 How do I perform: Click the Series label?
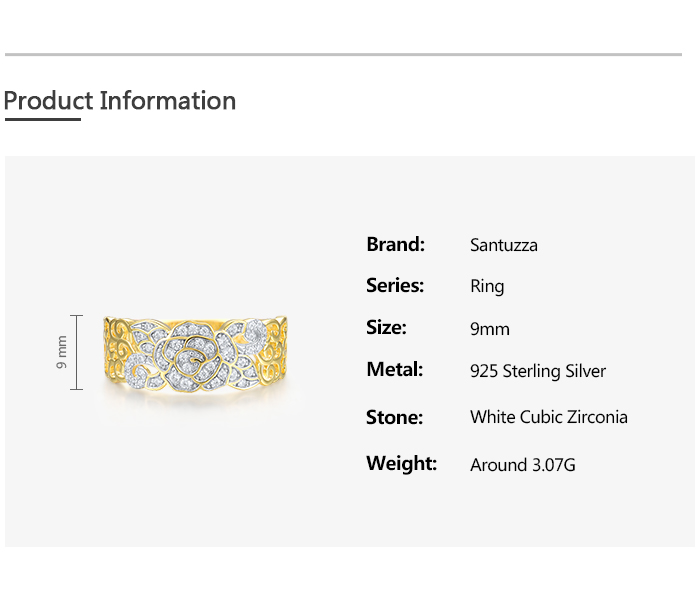395,286
